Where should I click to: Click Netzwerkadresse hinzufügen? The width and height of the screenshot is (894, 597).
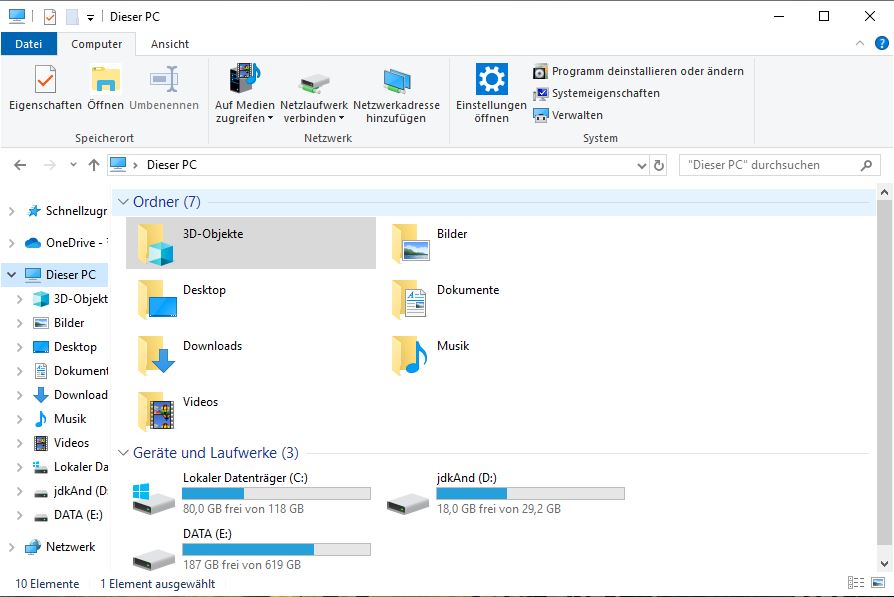pyautogui.click(x=396, y=93)
